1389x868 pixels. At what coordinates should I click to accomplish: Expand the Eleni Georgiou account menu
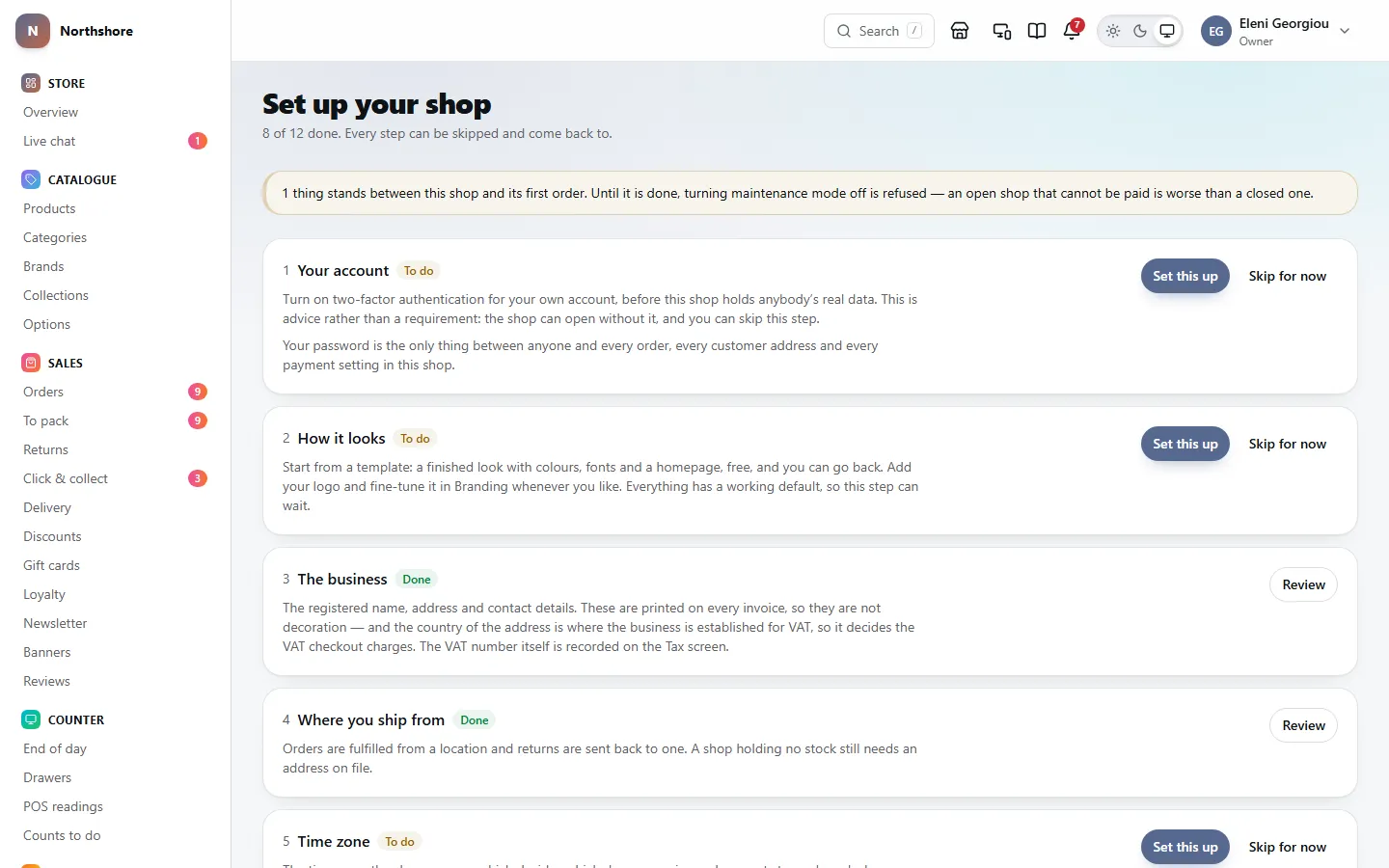1276,31
